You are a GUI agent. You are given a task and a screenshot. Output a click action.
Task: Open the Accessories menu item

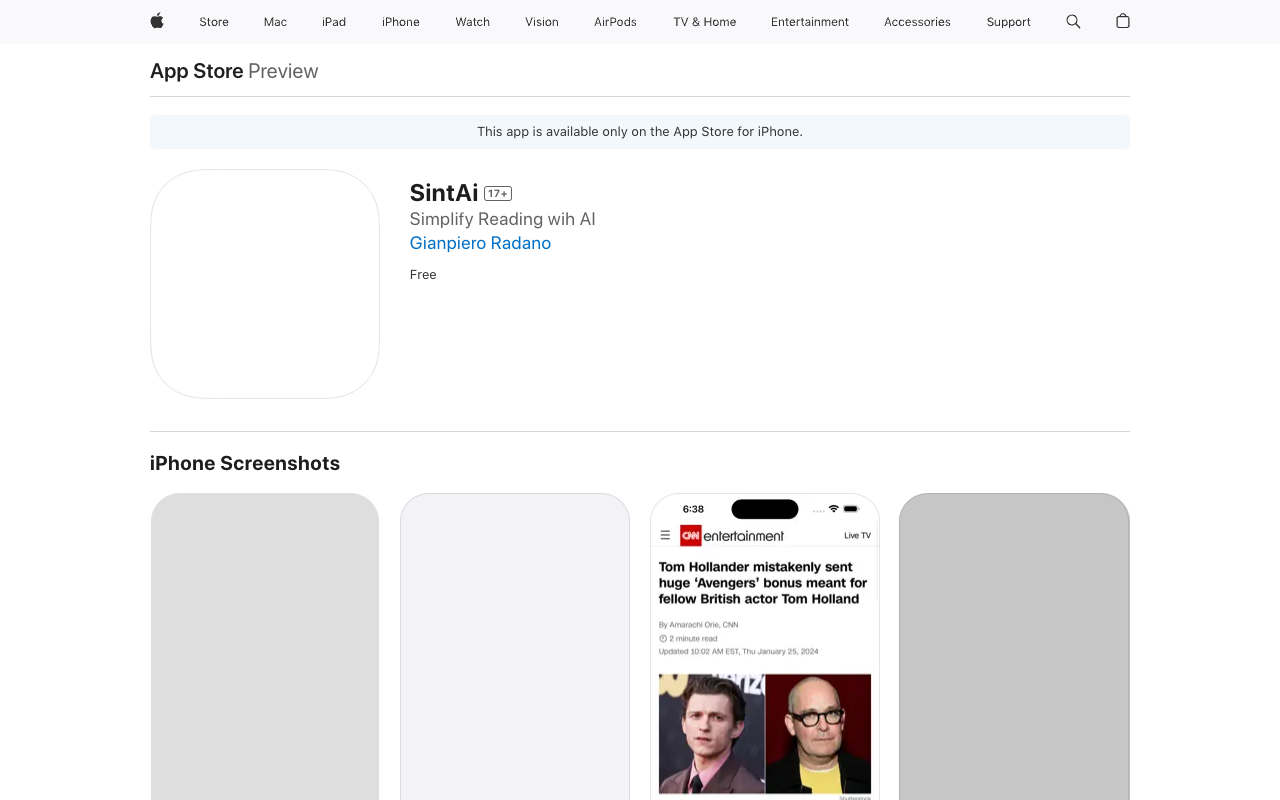pyautogui.click(x=917, y=22)
